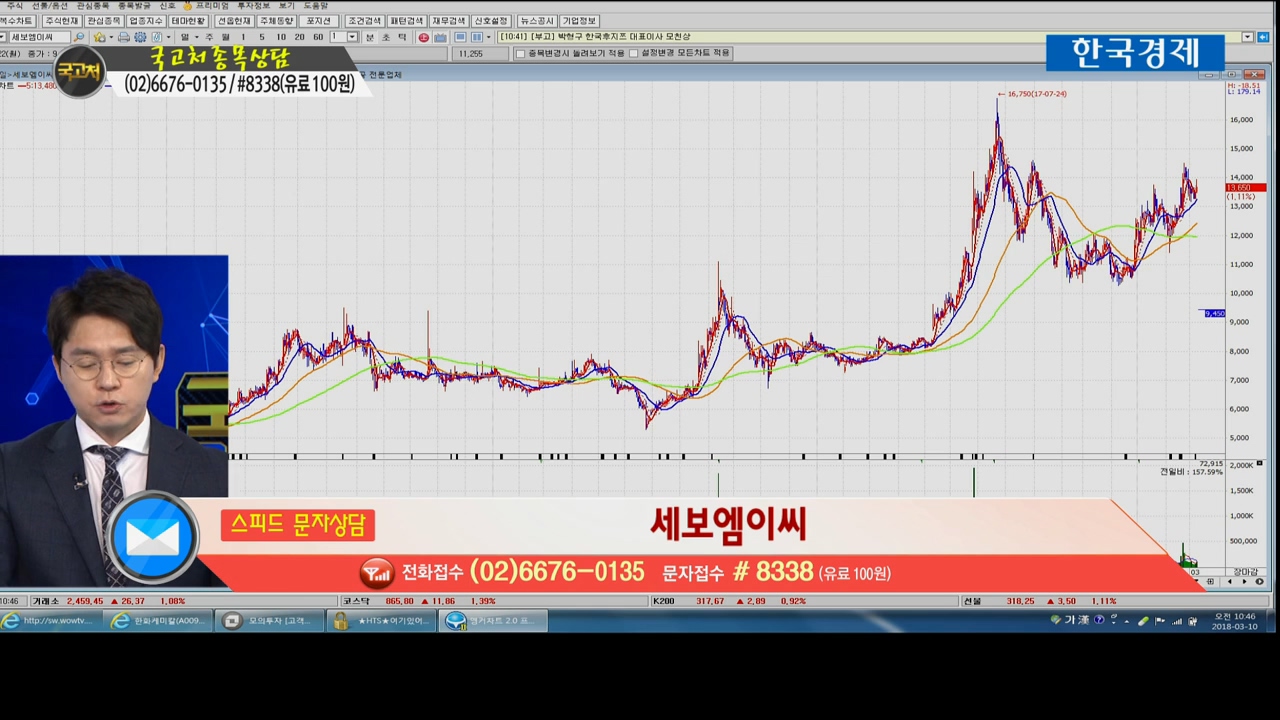Screen dimensions: 1280x720
Task: Click the 기업정보 button
Action: pyautogui.click(x=579, y=21)
